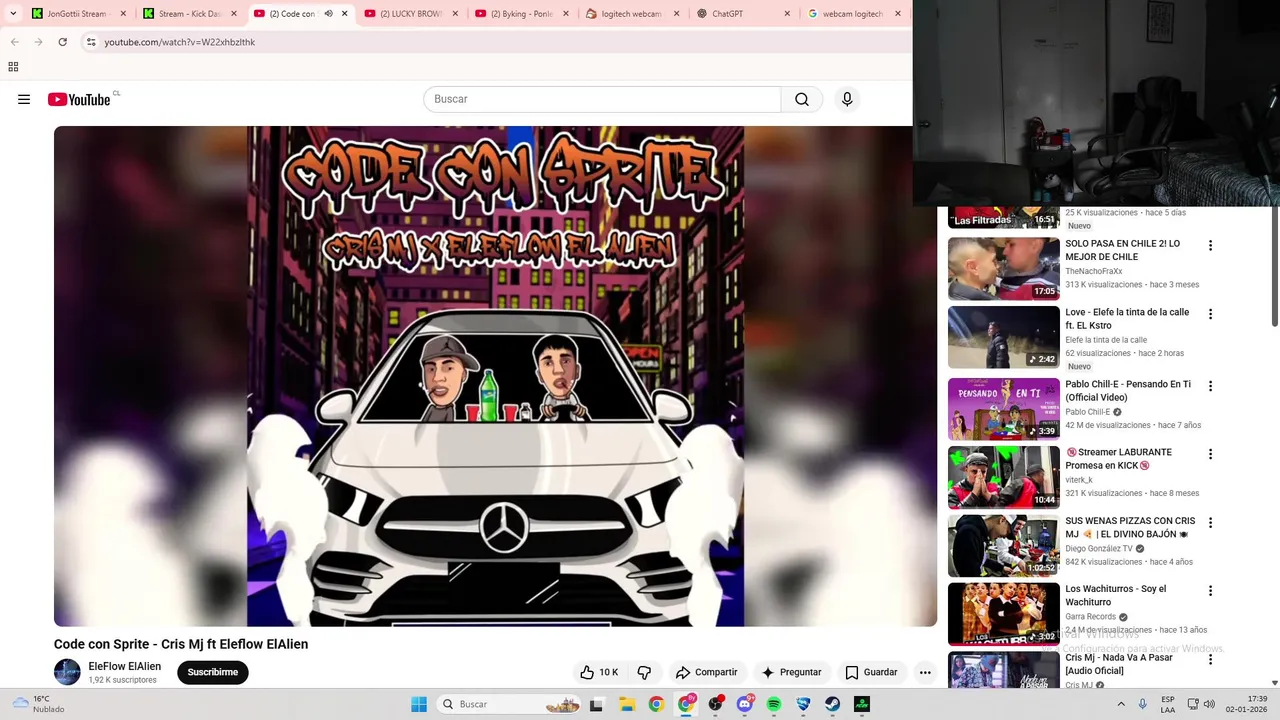
Task: Open Pablo Chill-E Pensando En Ti title
Action: pyautogui.click(x=1128, y=390)
